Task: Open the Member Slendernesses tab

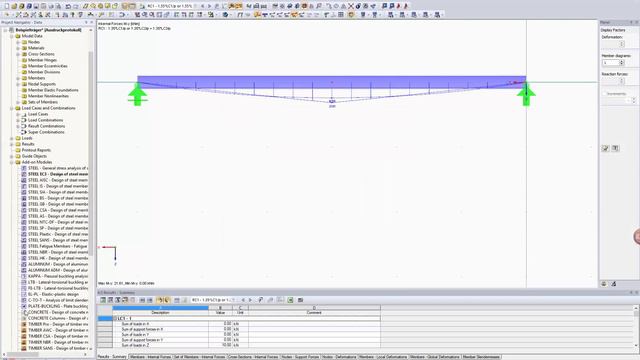Action: [481, 357]
